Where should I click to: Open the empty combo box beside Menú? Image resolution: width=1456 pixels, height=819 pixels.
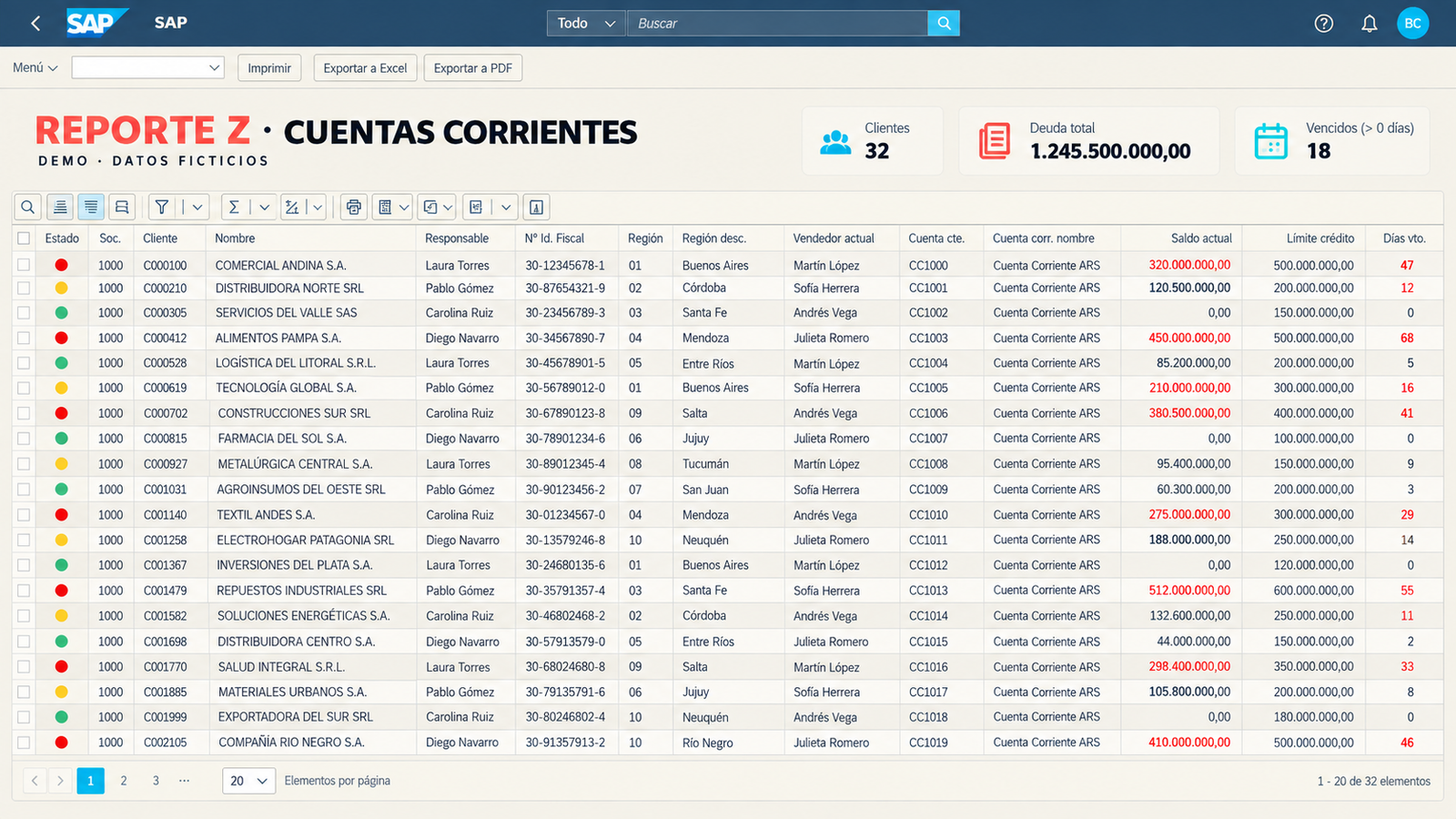click(x=148, y=68)
